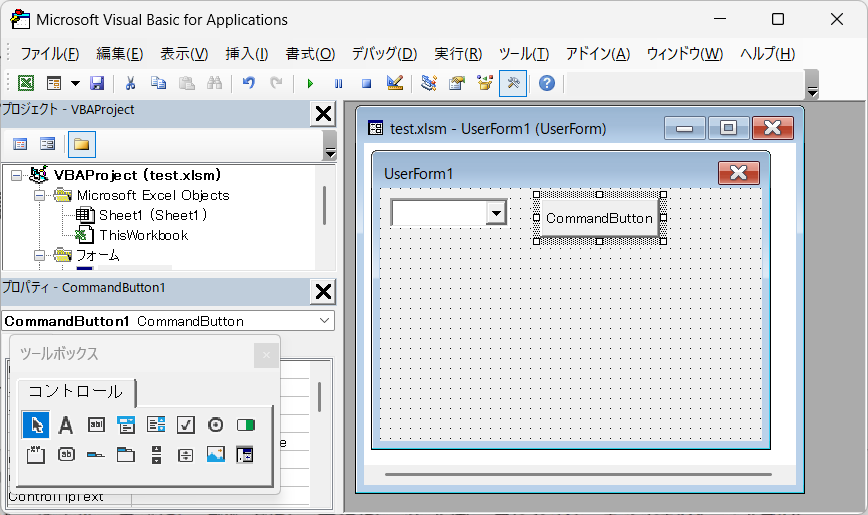868x515 pixels.
Task: Open the 表示(V) menu
Action: 184,54
